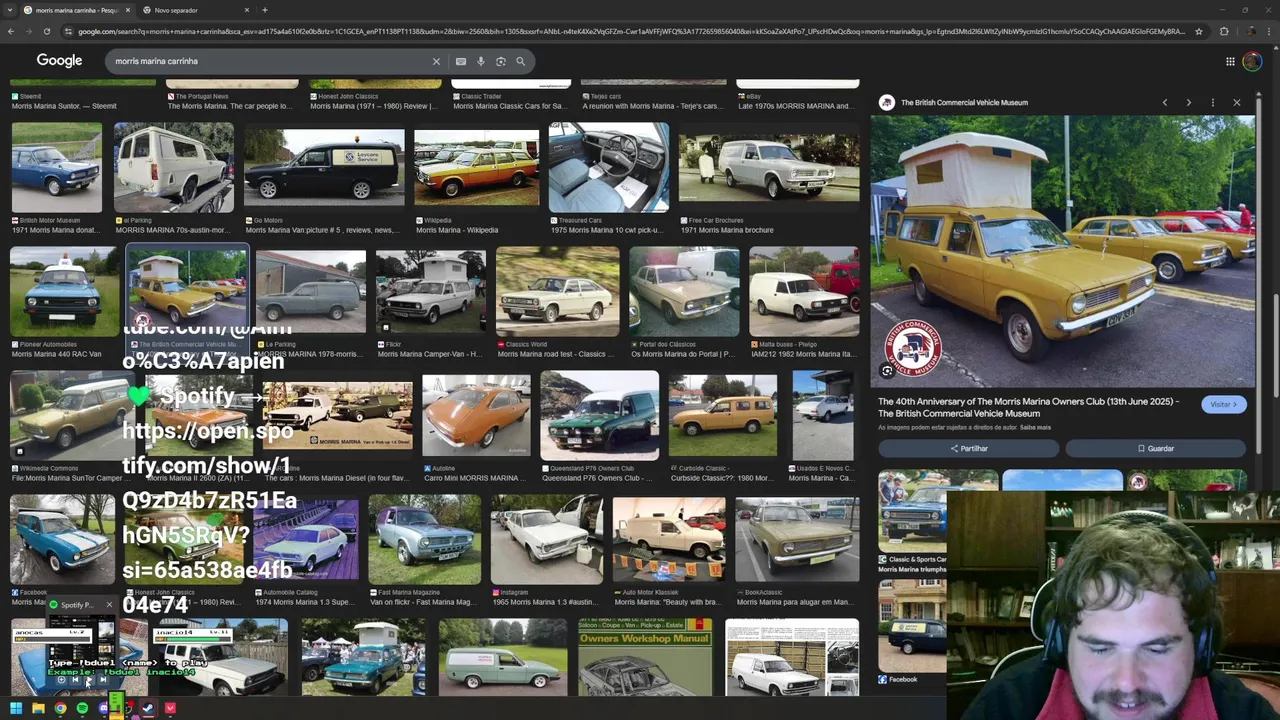
Task: Switch to the 'Novo separador' tab
Action: click(x=195, y=10)
